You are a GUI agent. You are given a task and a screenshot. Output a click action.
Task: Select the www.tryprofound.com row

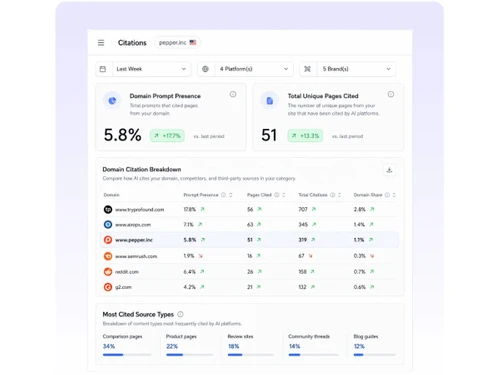(250, 209)
